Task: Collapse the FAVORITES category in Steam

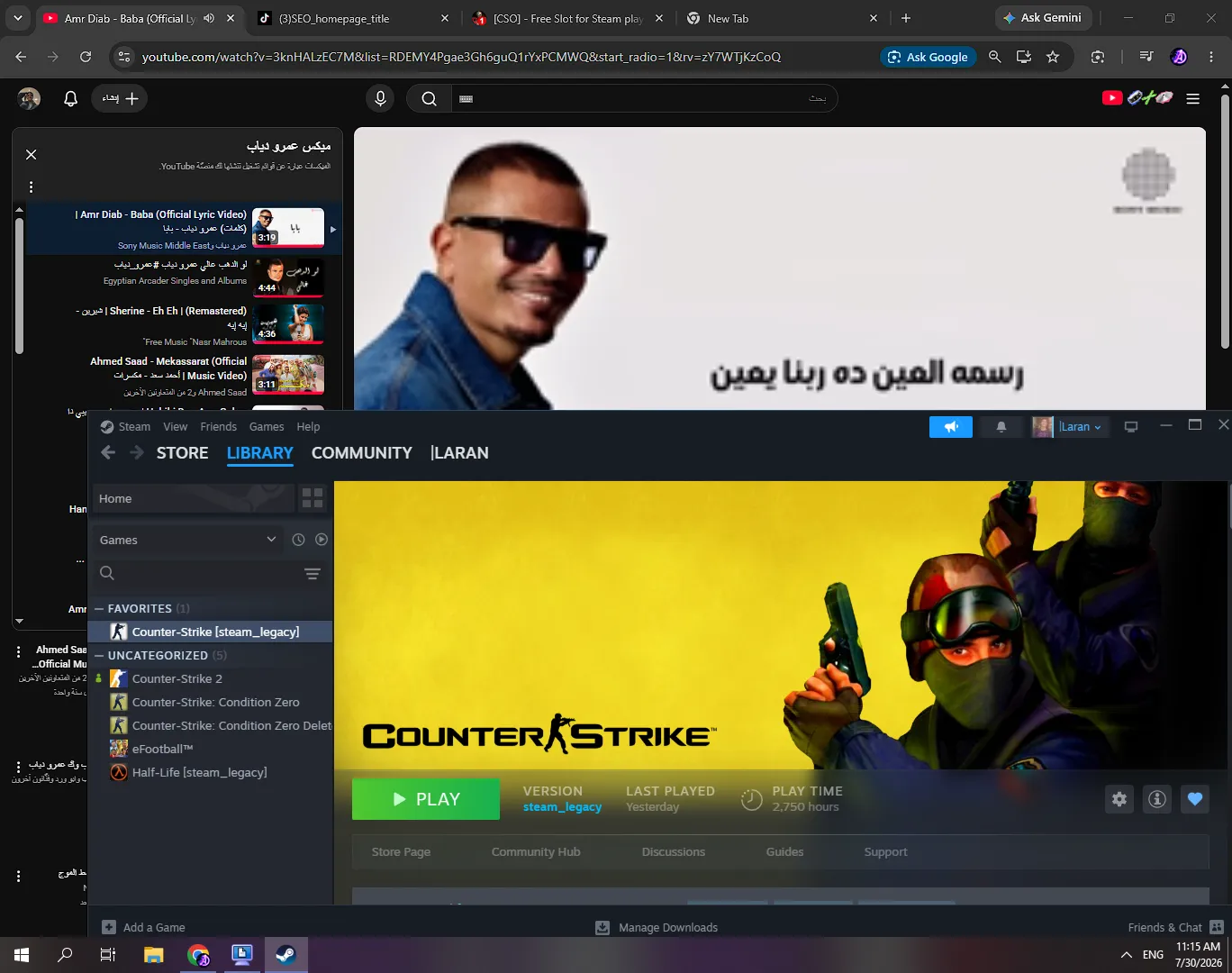Action: coord(99,609)
